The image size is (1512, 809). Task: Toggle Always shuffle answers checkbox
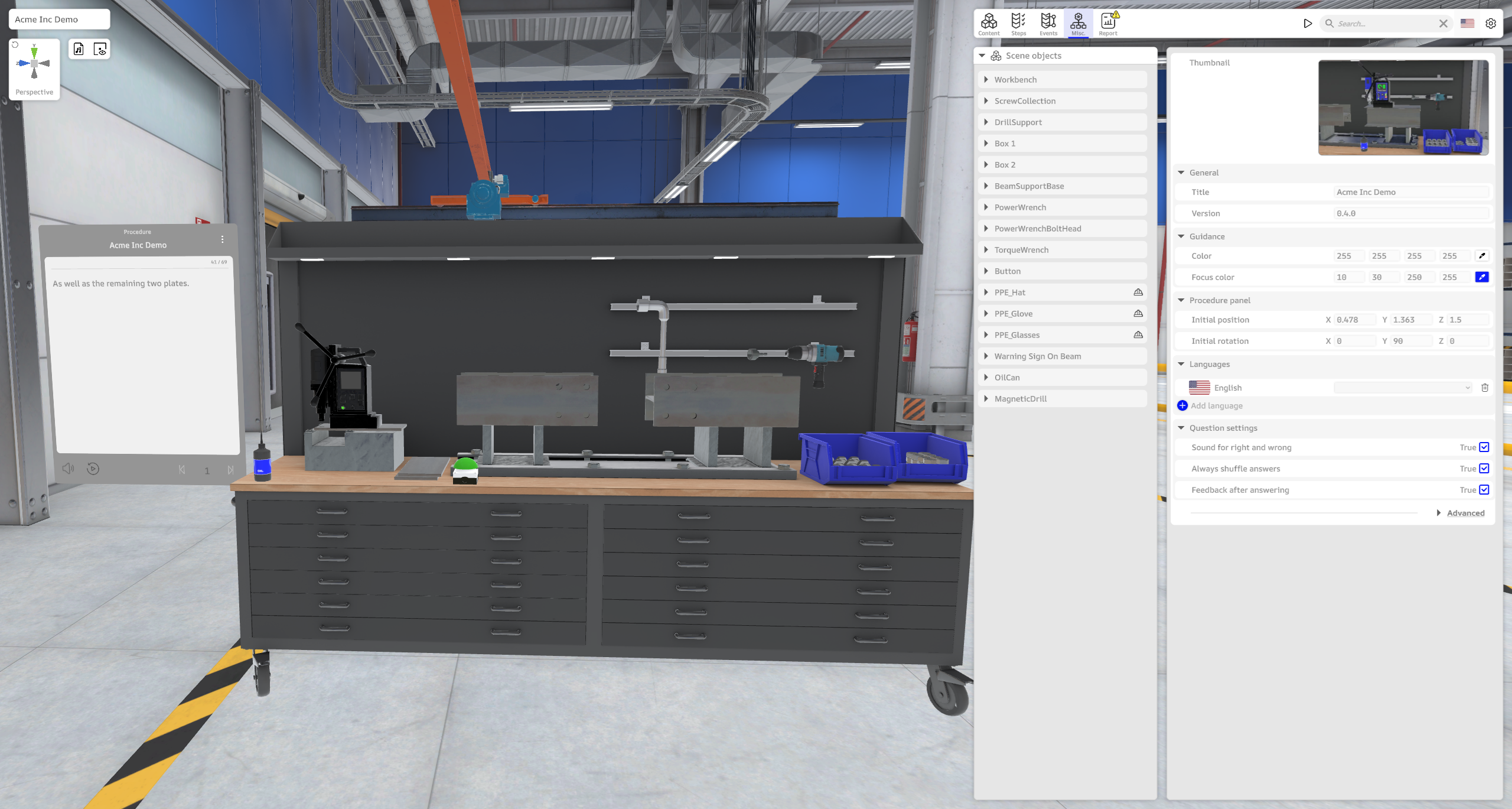point(1484,469)
